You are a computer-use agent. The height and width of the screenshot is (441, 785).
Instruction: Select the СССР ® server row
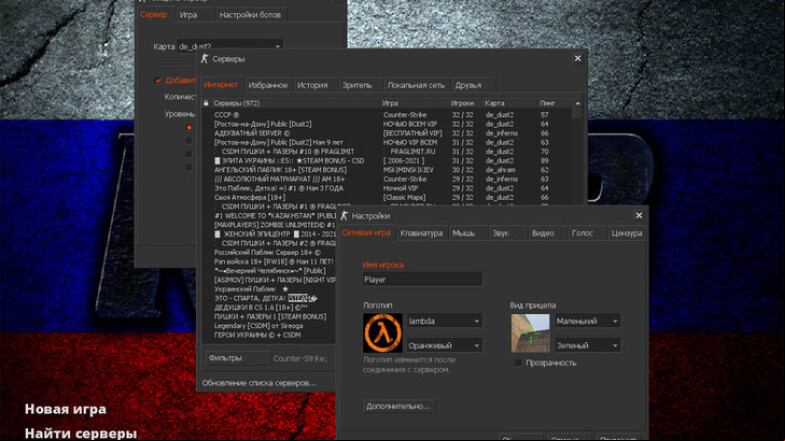tap(386, 115)
